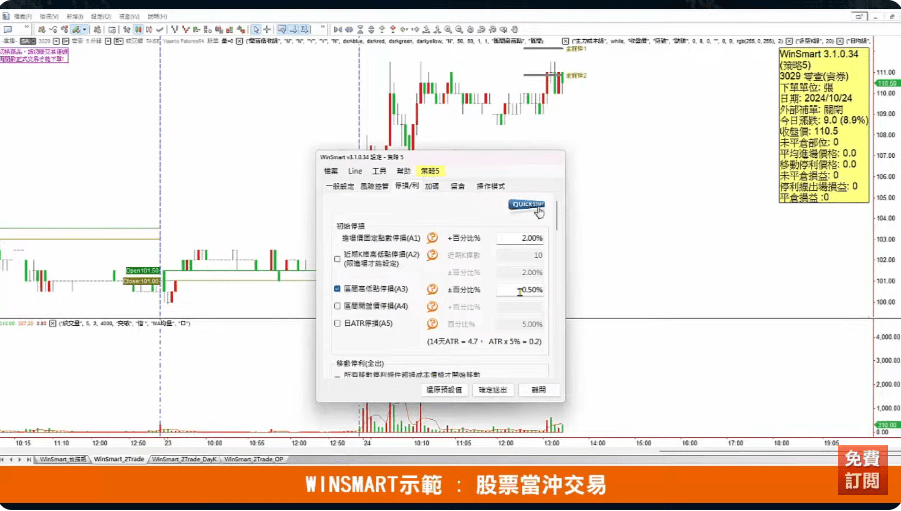Click the hourglass icon in the toolbar
Viewport: 901px width, 511px height.
[x=361, y=29]
